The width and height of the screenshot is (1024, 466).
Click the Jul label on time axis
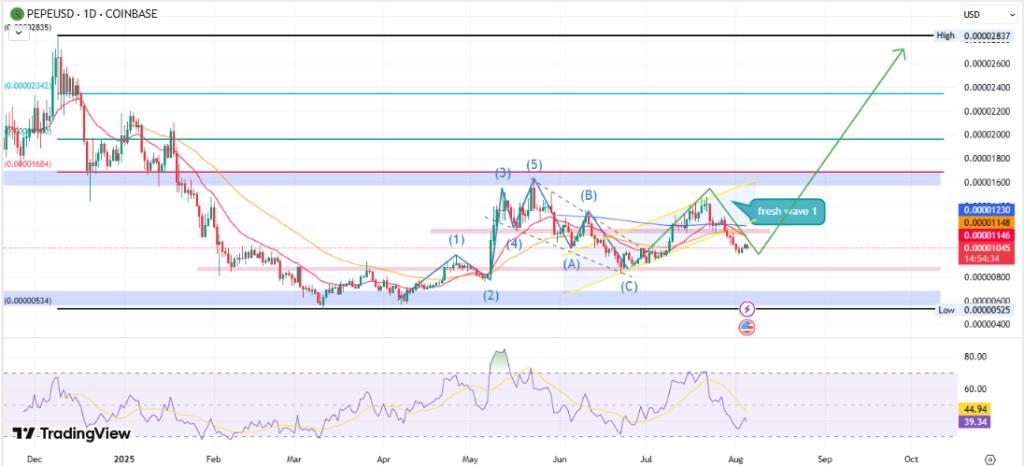(647, 459)
